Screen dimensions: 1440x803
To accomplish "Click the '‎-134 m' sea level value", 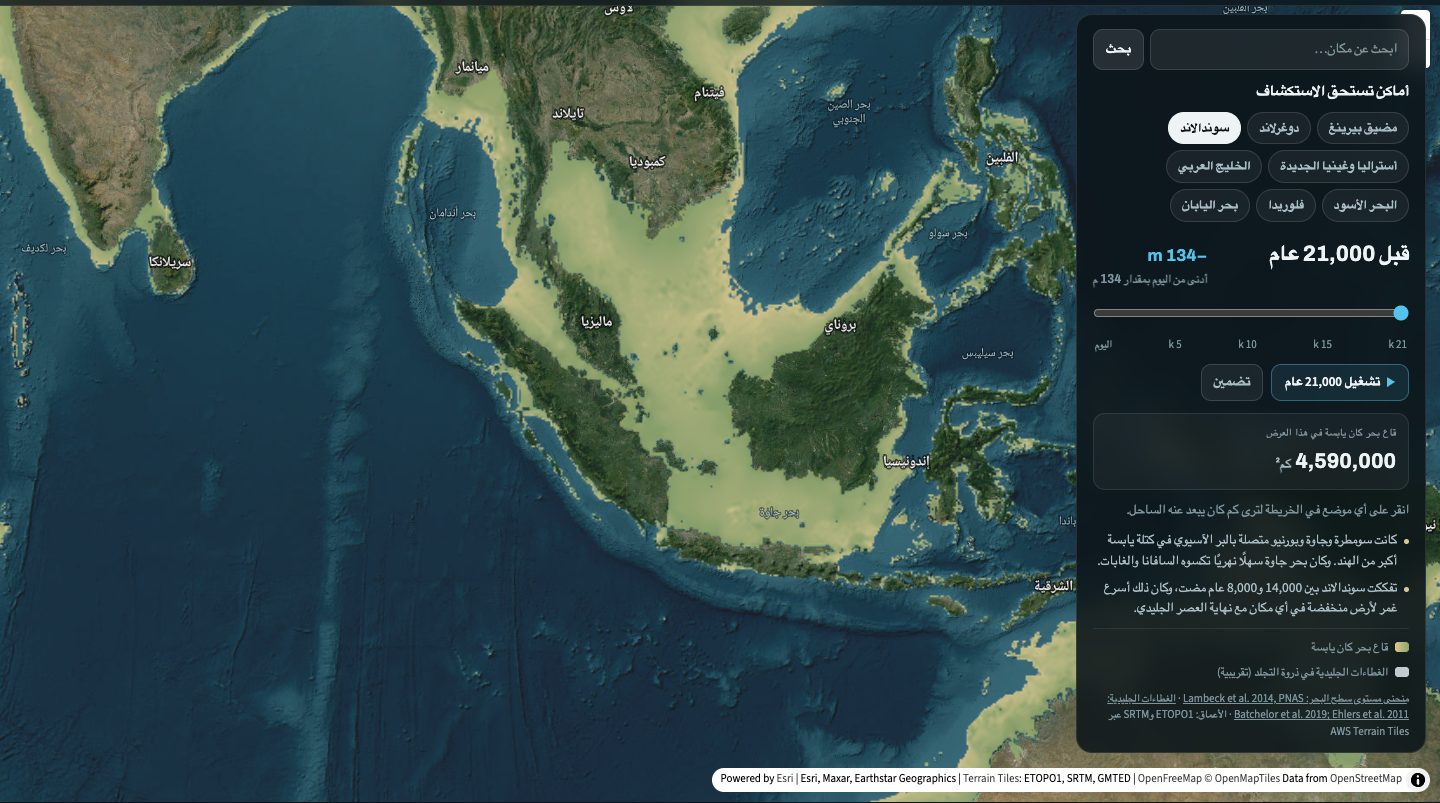I will pyautogui.click(x=1177, y=256).
